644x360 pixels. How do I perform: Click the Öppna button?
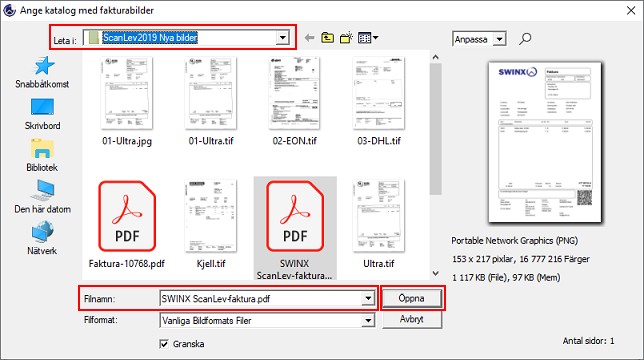[x=412, y=298]
